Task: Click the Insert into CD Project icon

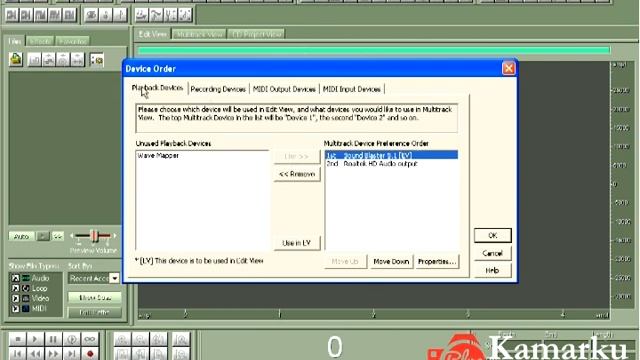Action: point(63,60)
